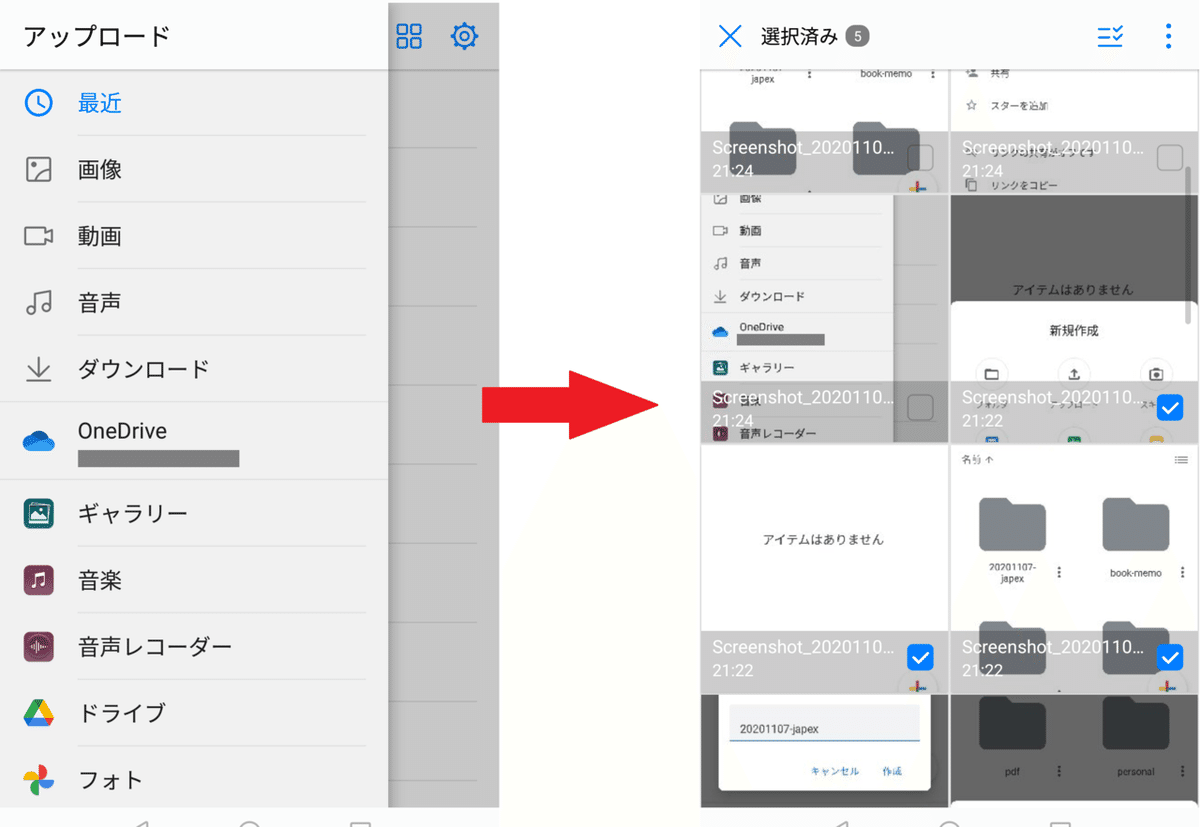This screenshot has width=1200, height=827.
Task: Uncheck the box on 新規作成 screenshot thumbnail
Action: pos(1170,408)
